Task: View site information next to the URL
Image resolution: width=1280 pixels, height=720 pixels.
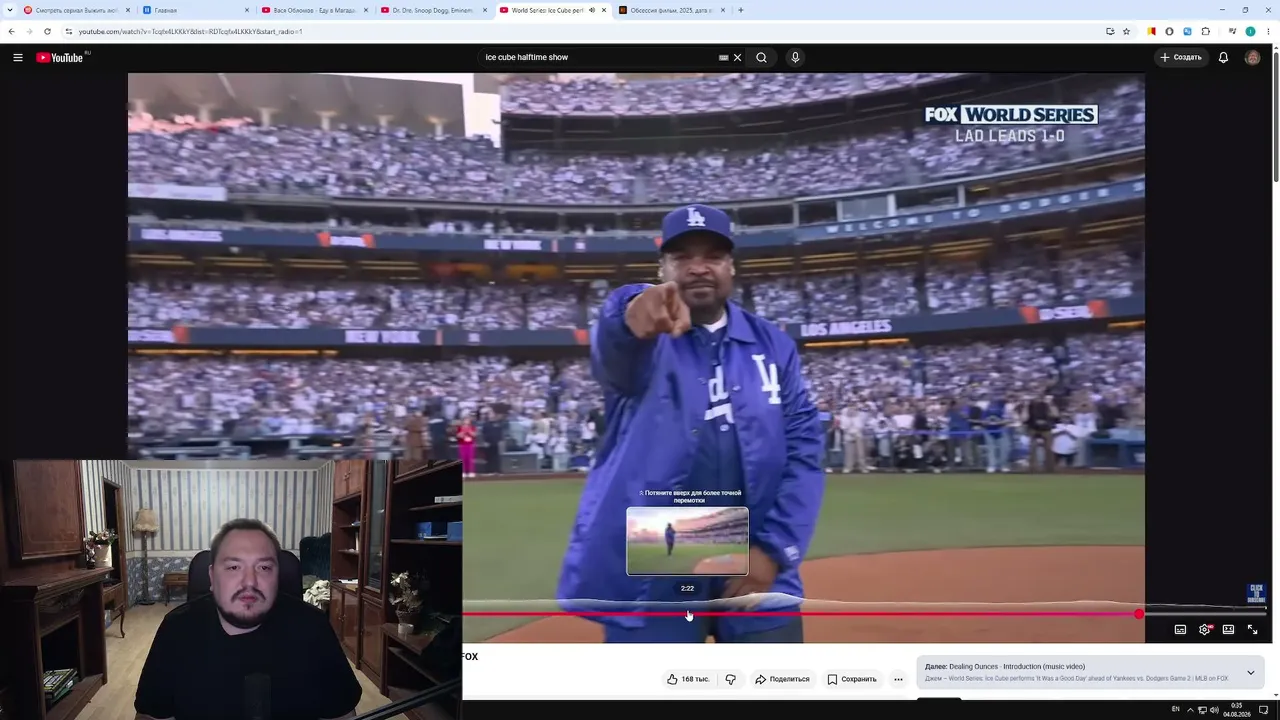Action: (68, 31)
